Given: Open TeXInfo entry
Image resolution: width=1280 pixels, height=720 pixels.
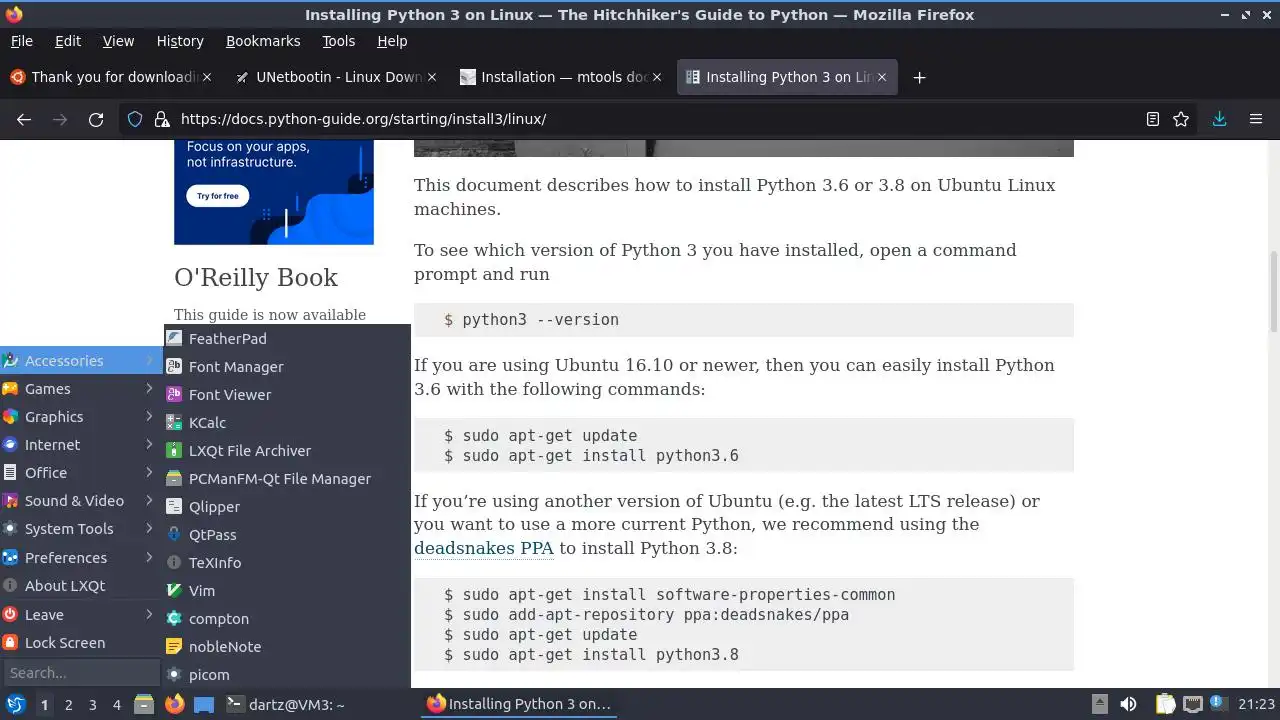Looking at the screenshot, I should (287, 562).
